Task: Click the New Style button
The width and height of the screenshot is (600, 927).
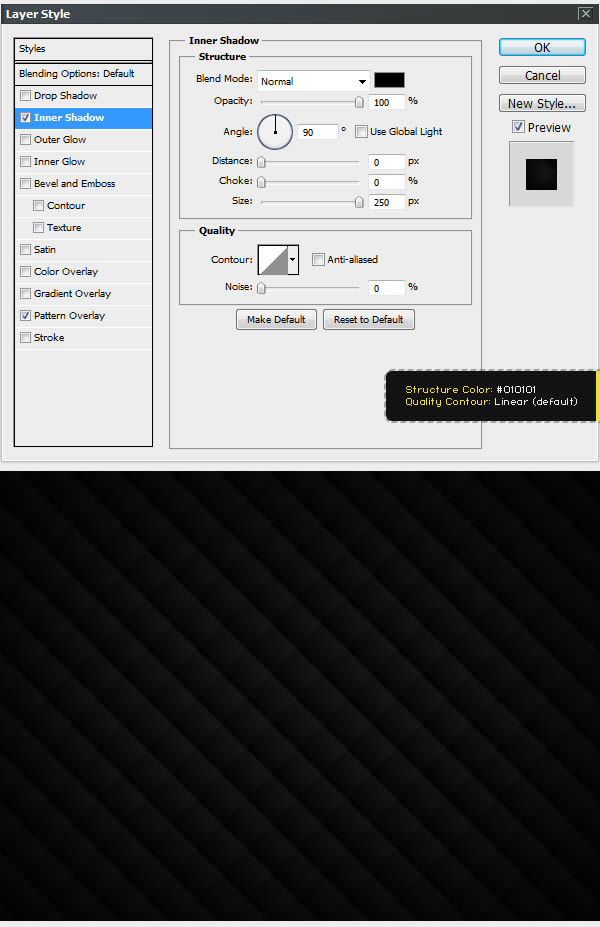Action: click(542, 103)
